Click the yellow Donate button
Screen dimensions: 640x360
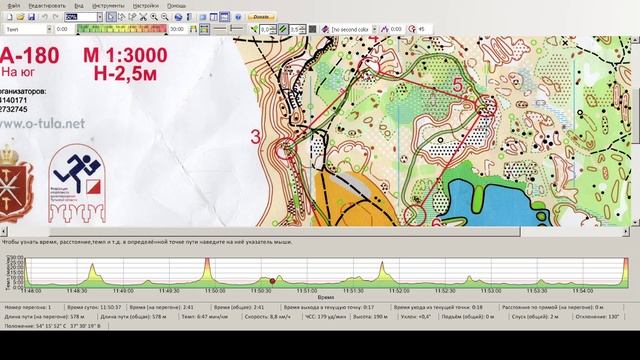(261, 17)
